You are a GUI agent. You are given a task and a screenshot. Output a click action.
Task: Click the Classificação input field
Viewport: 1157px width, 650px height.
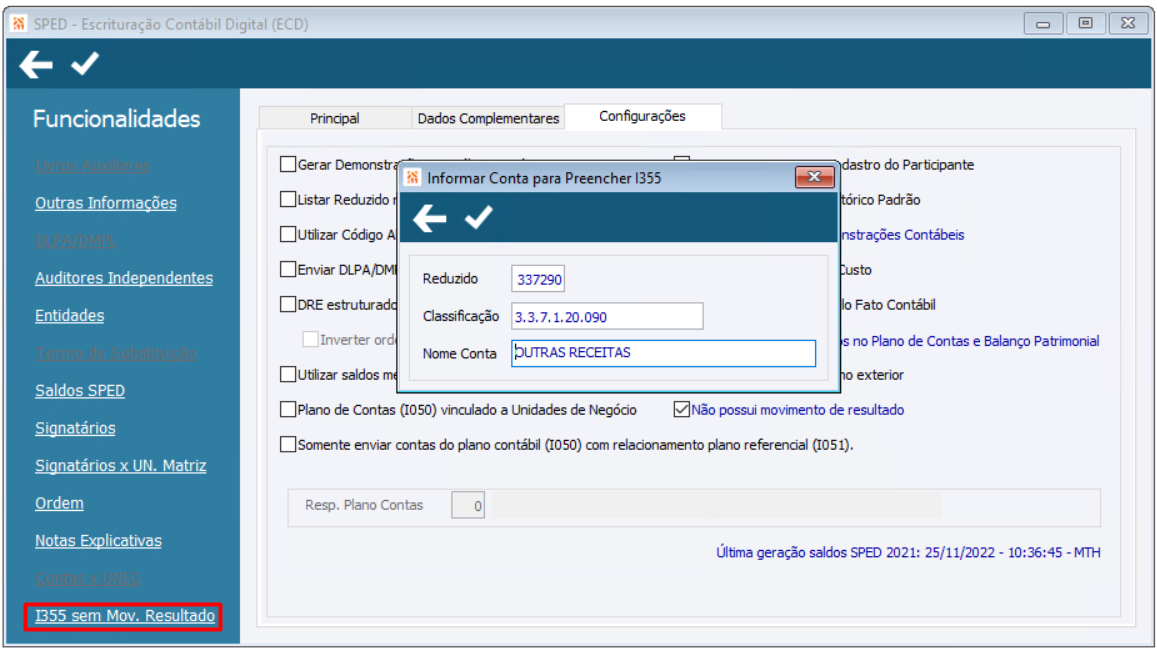(x=607, y=317)
